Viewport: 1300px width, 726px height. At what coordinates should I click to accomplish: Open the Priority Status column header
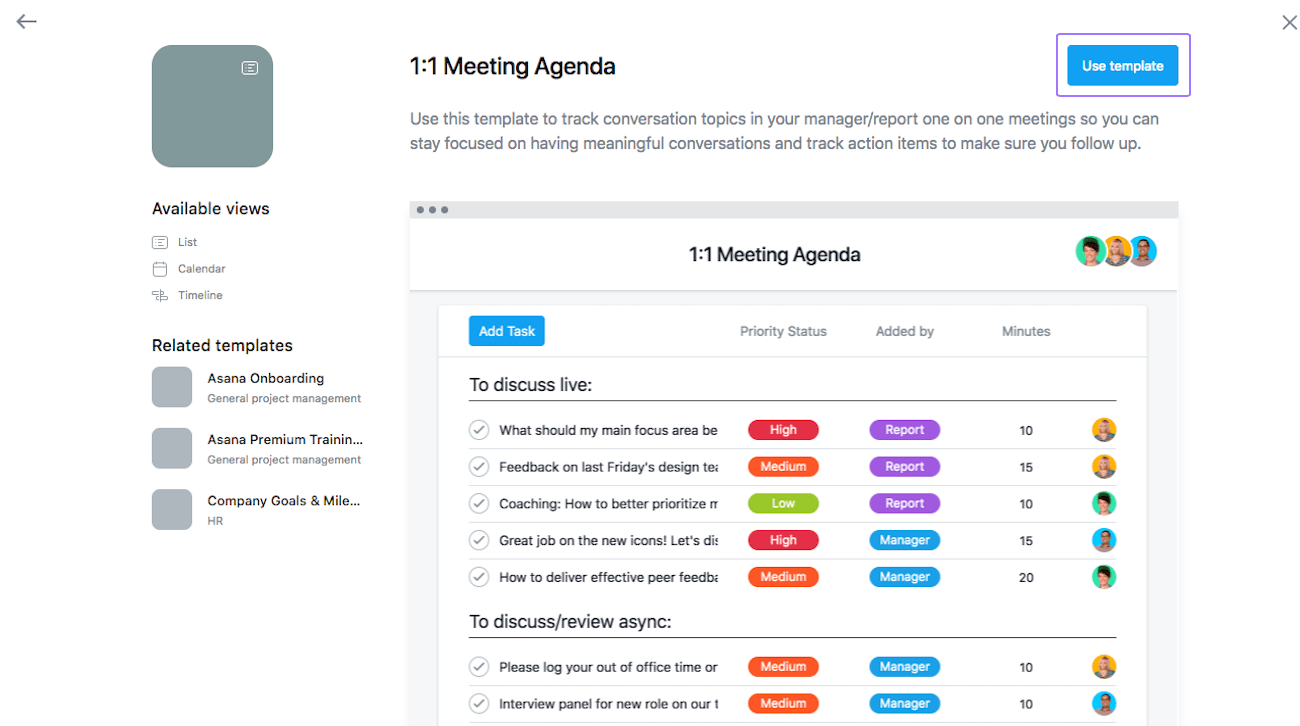[x=783, y=331]
